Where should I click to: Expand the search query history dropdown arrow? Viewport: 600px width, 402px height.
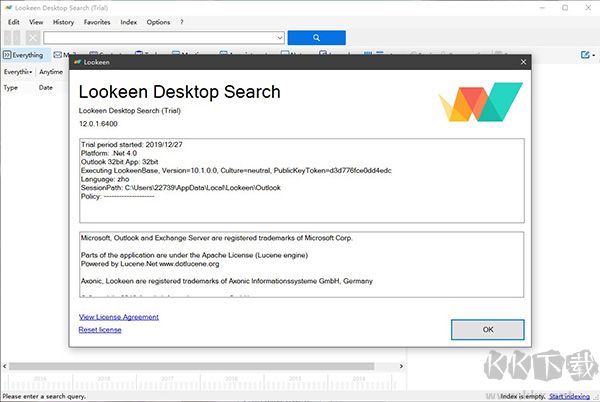click(280, 37)
